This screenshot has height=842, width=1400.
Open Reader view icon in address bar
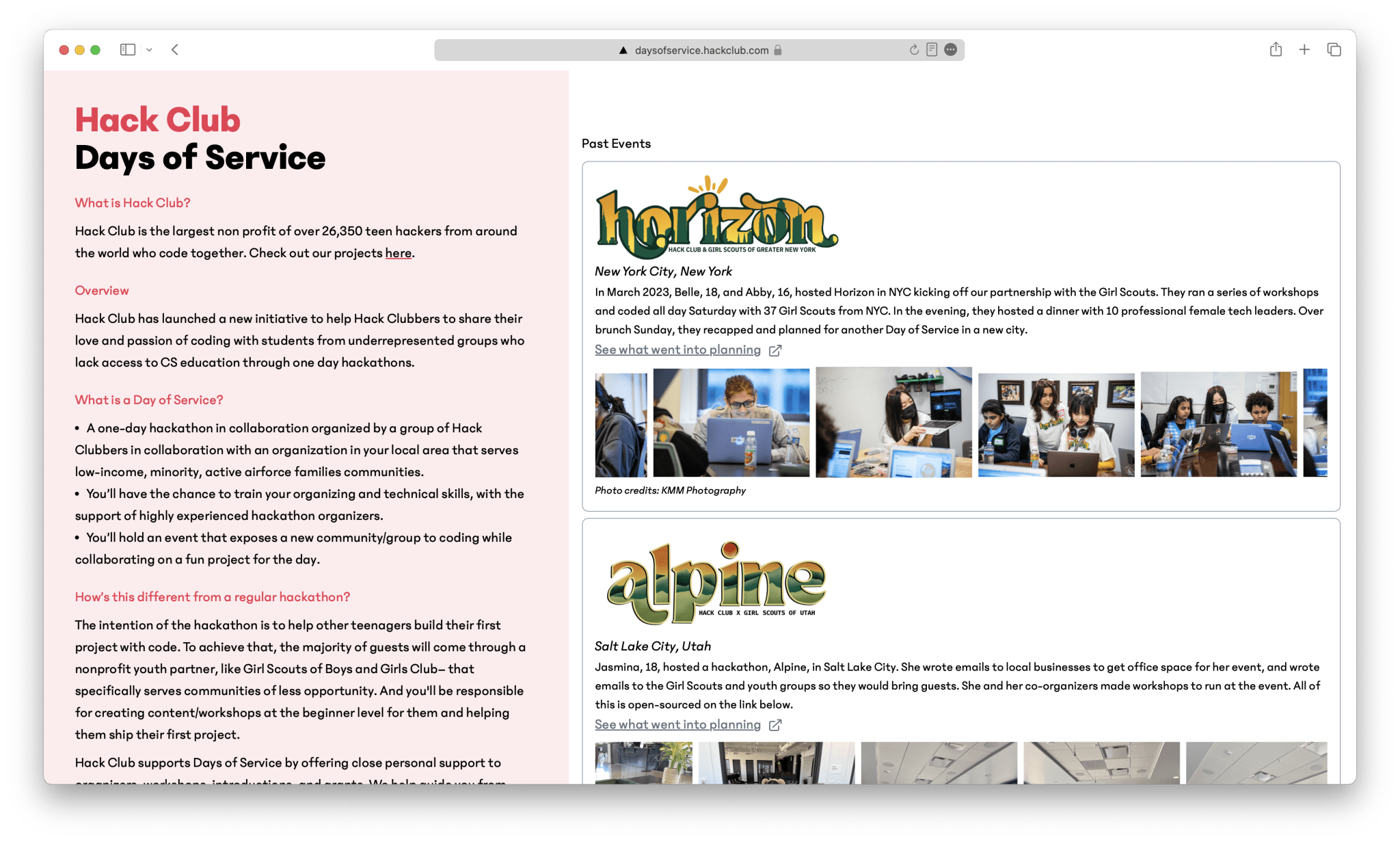pos(932,49)
